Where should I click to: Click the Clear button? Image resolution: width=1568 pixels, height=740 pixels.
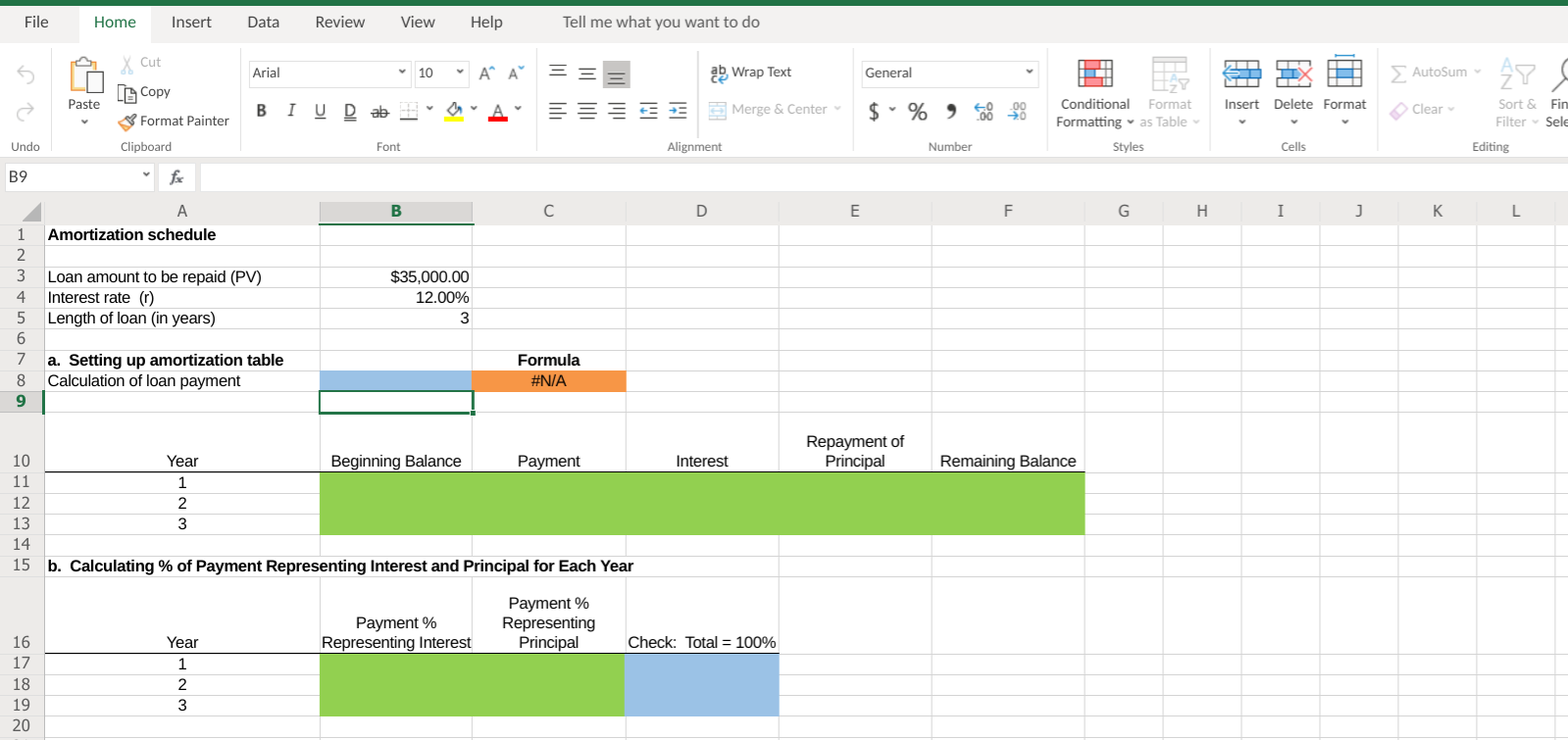(1423, 110)
